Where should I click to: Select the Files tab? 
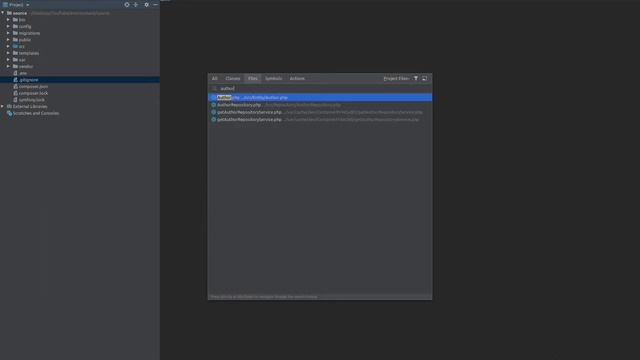tap(253, 78)
